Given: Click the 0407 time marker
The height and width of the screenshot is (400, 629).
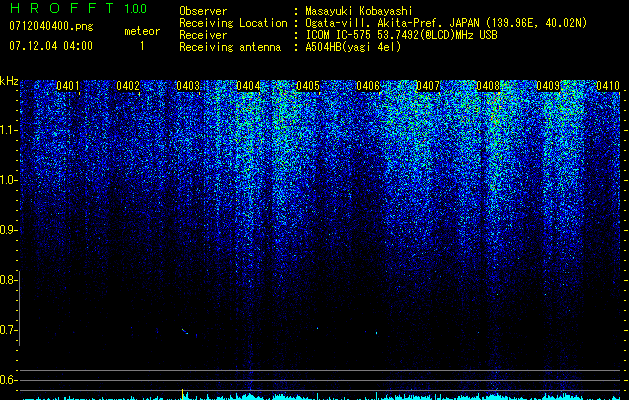Looking at the screenshot, I should coord(428,86).
